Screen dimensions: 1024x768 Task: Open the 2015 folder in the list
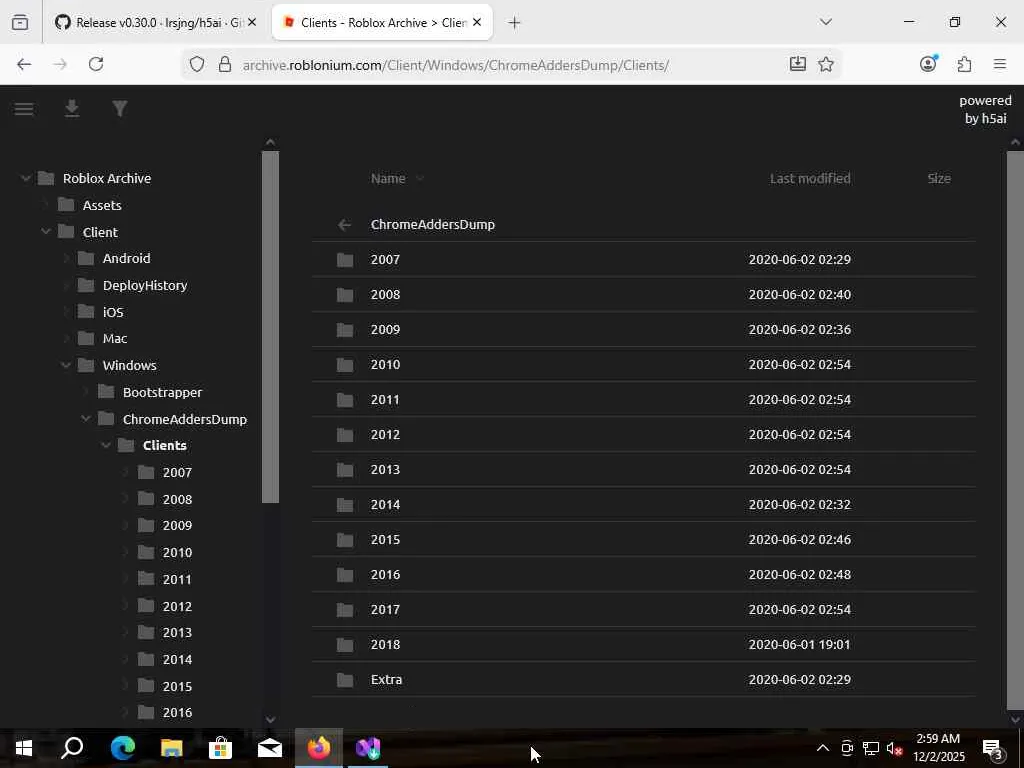point(643,540)
